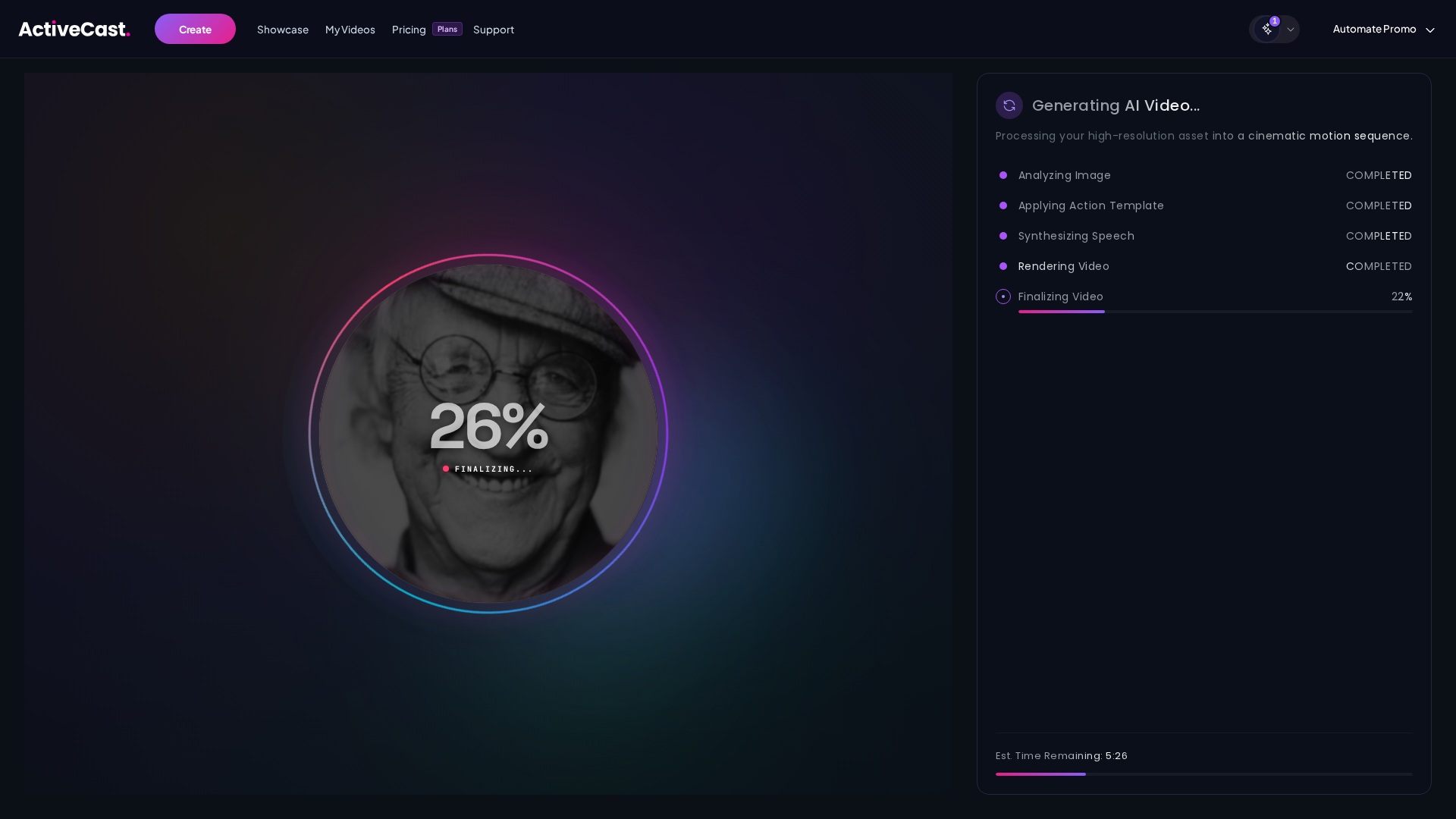Viewport: 1456px width, 819px height.
Task: Click the Synthesizing Speech step bullet
Action: [x=1003, y=236]
